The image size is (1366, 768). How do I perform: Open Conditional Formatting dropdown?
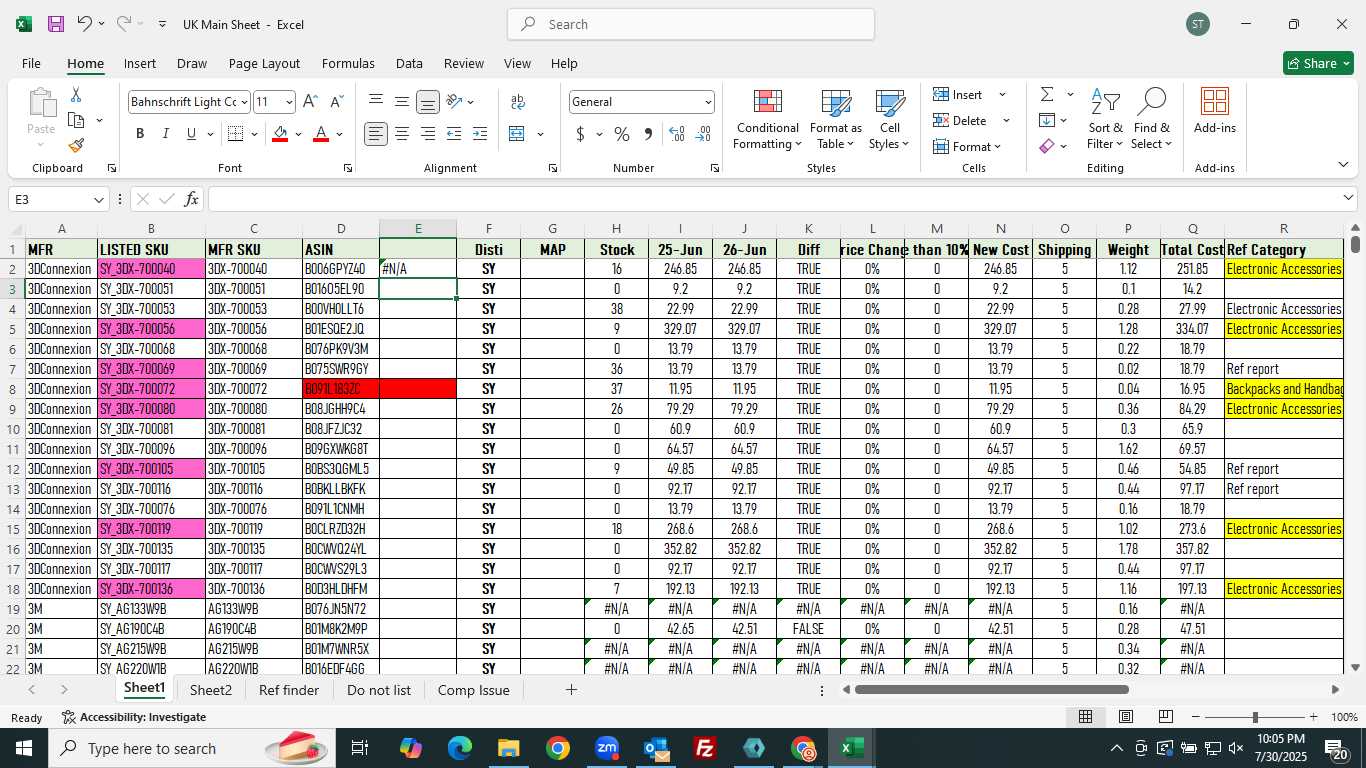click(x=768, y=120)
